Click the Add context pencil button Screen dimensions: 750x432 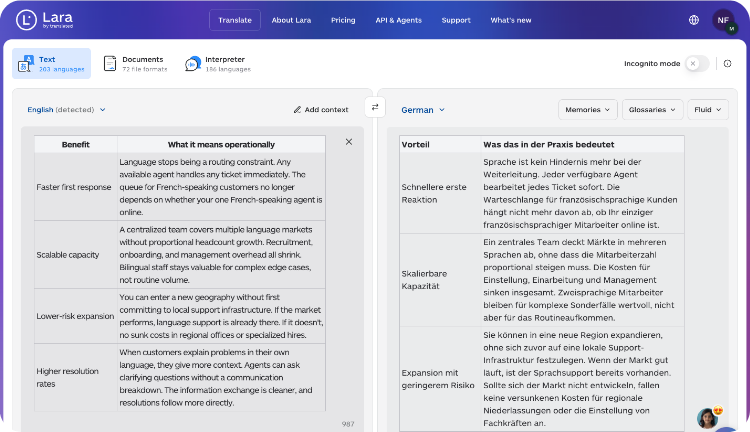(x=321, y=109)
